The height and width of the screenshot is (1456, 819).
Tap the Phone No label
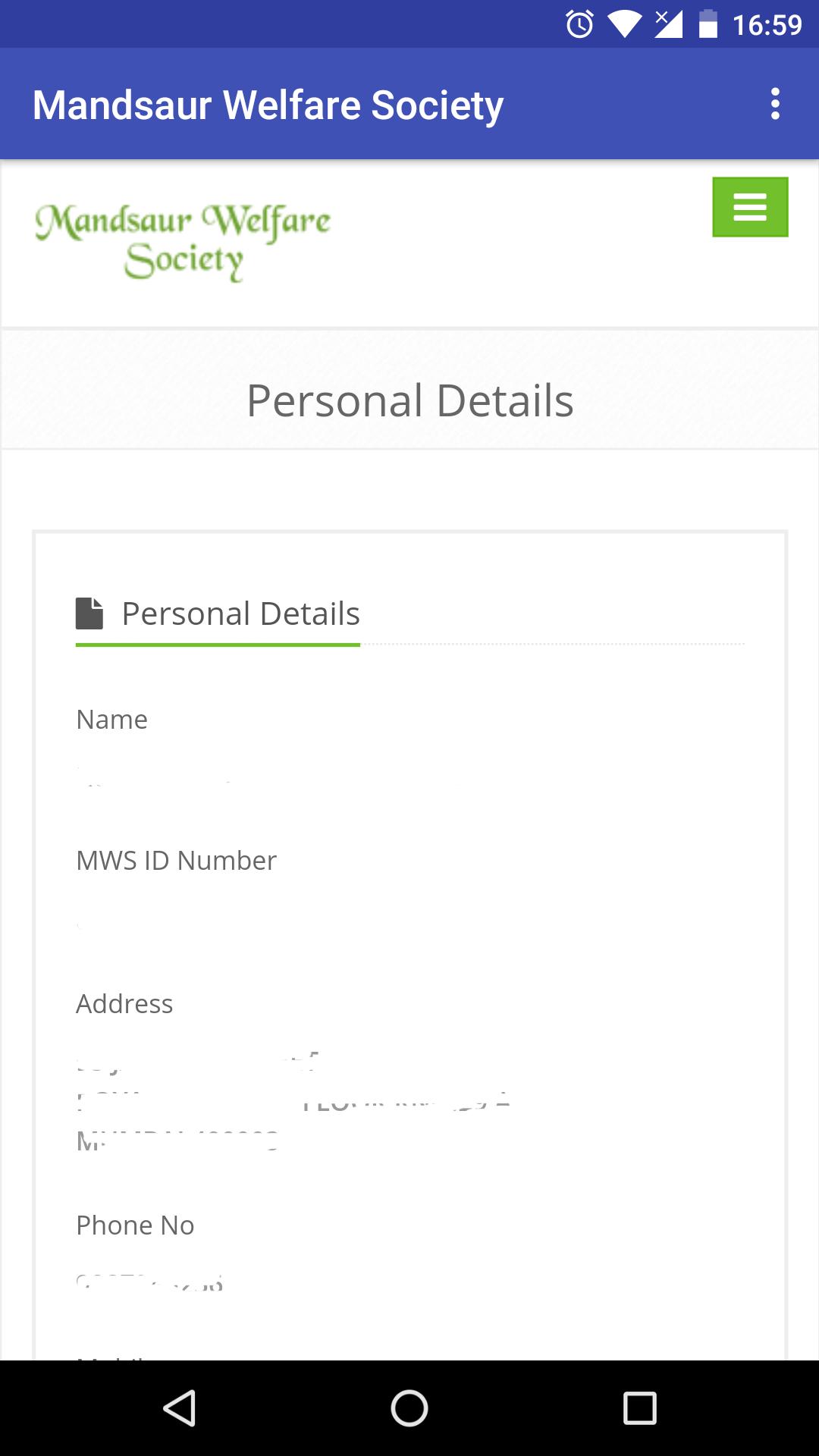point(135,1225)
